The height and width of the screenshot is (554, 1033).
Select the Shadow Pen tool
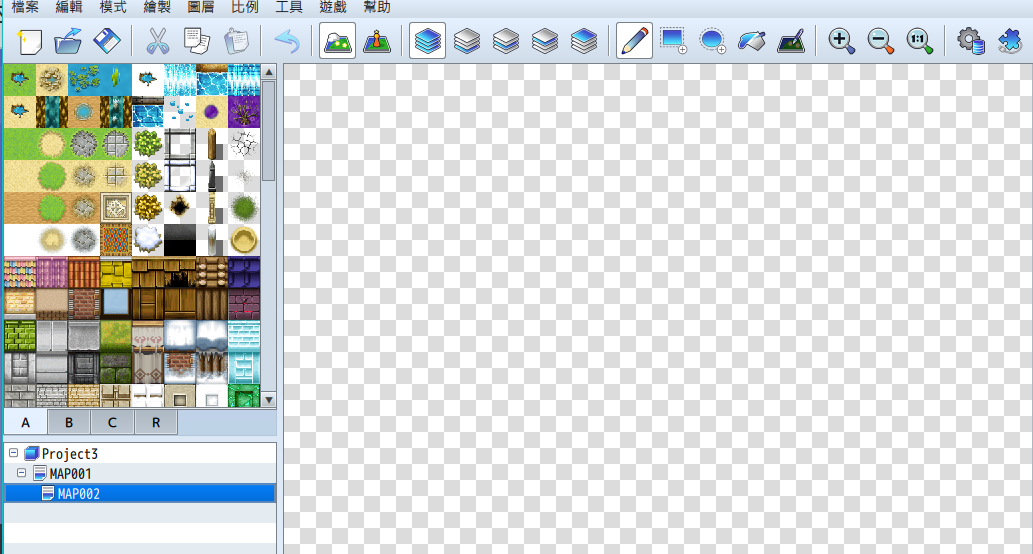click(x=791, y=42)
